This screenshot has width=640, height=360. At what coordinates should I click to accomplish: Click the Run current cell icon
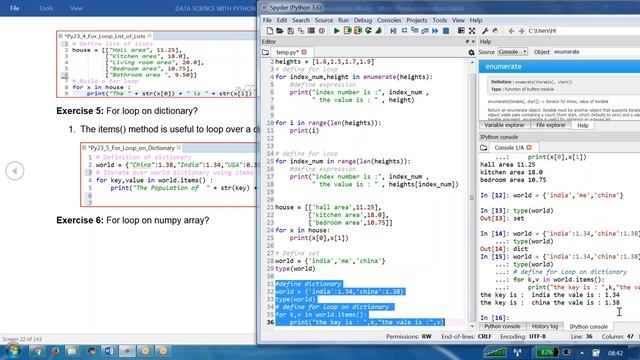coord(347,31)
